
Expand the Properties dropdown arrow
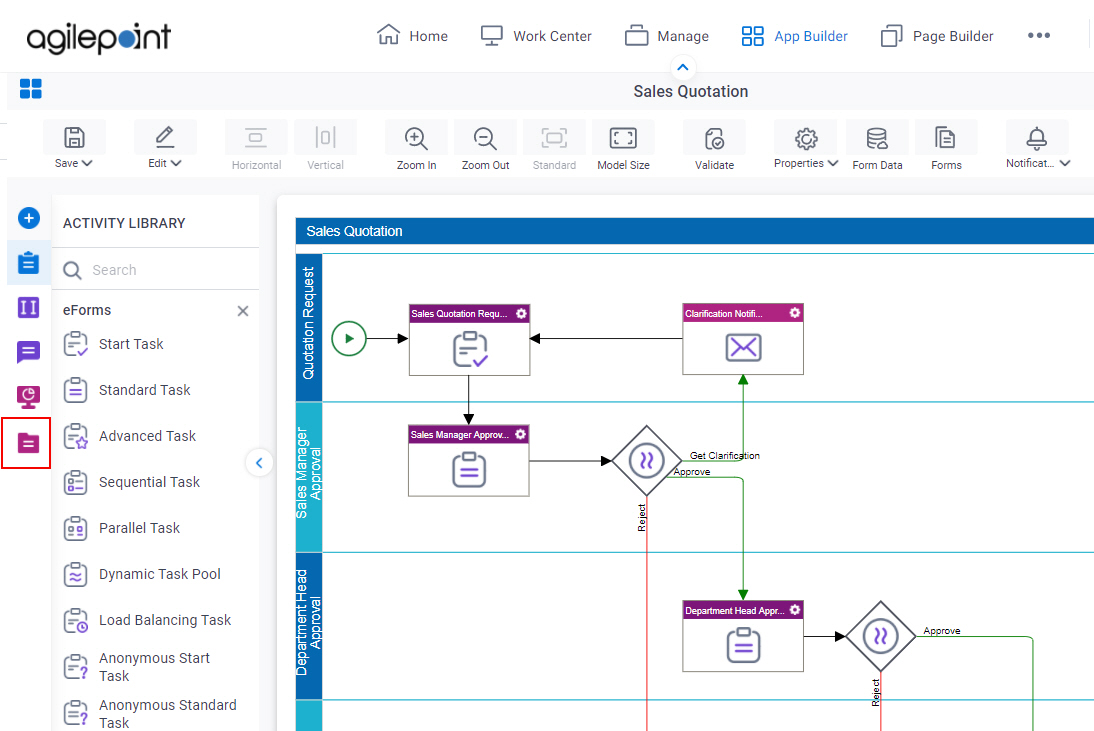tap(832, 163)
